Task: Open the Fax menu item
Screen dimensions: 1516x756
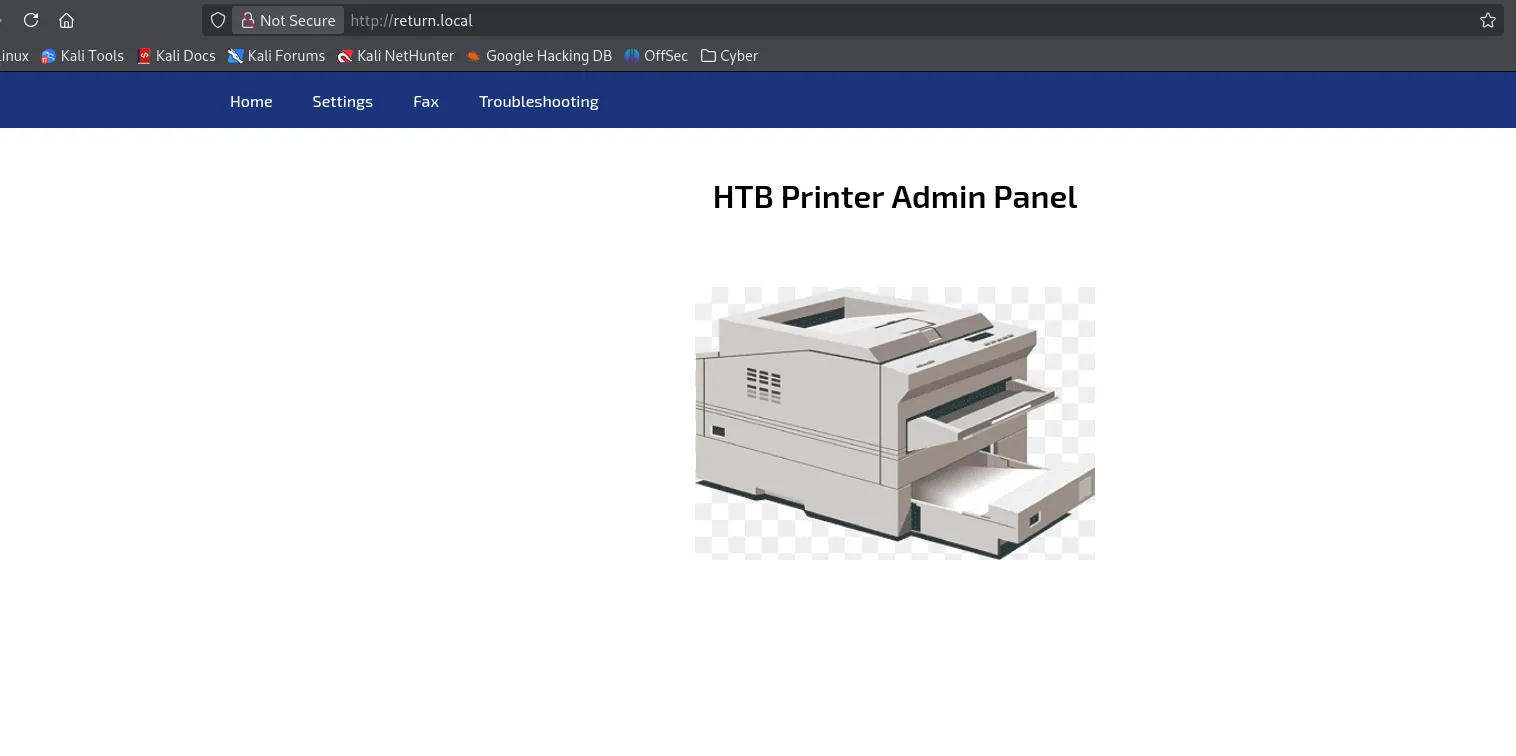Action: click(x=426, y=101)
